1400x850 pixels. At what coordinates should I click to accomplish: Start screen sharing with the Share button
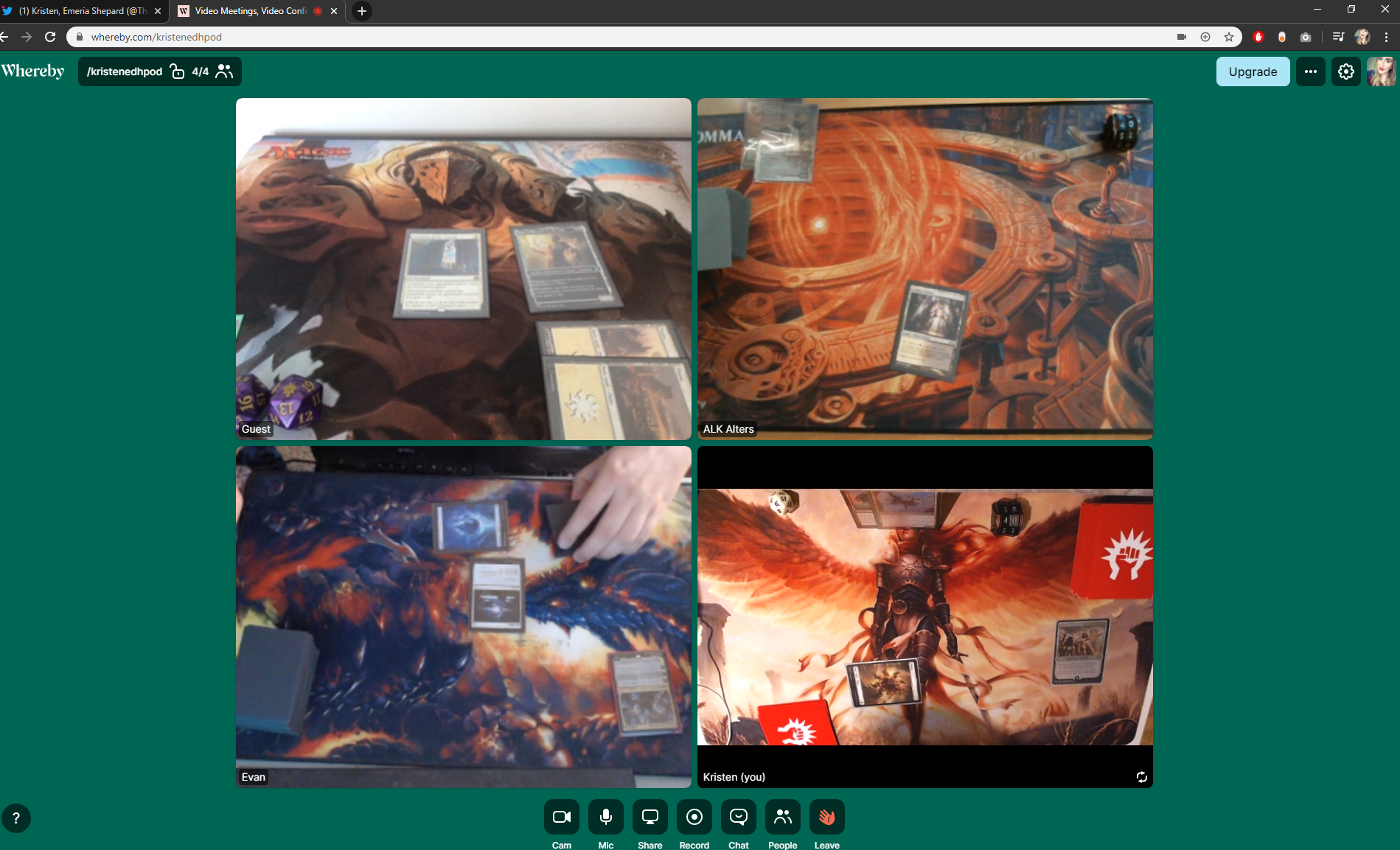pos(649,817)
